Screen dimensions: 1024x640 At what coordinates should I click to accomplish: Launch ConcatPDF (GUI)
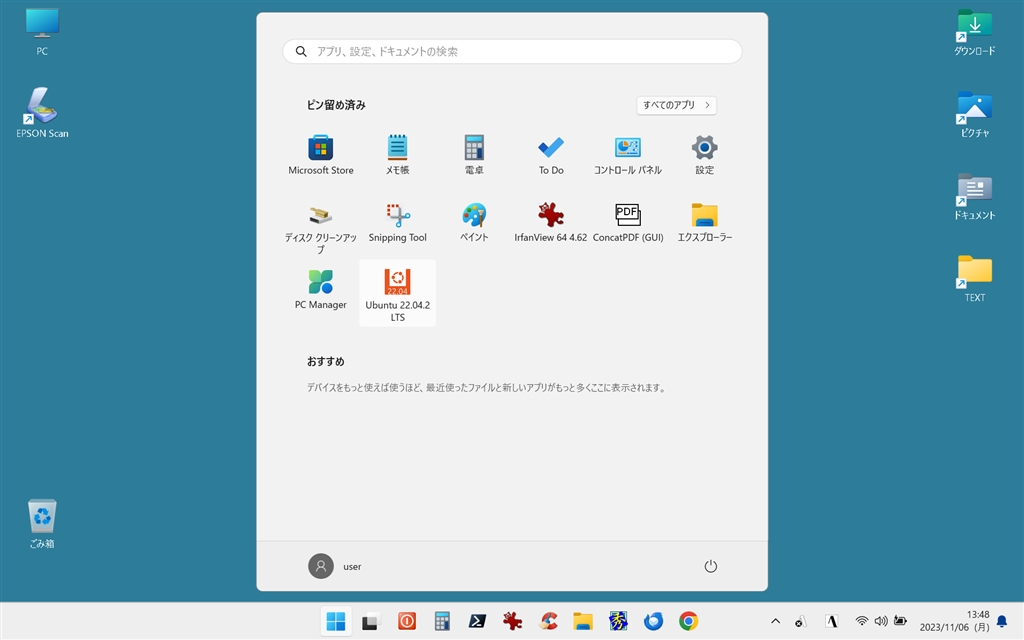click(x=628, y=223)
